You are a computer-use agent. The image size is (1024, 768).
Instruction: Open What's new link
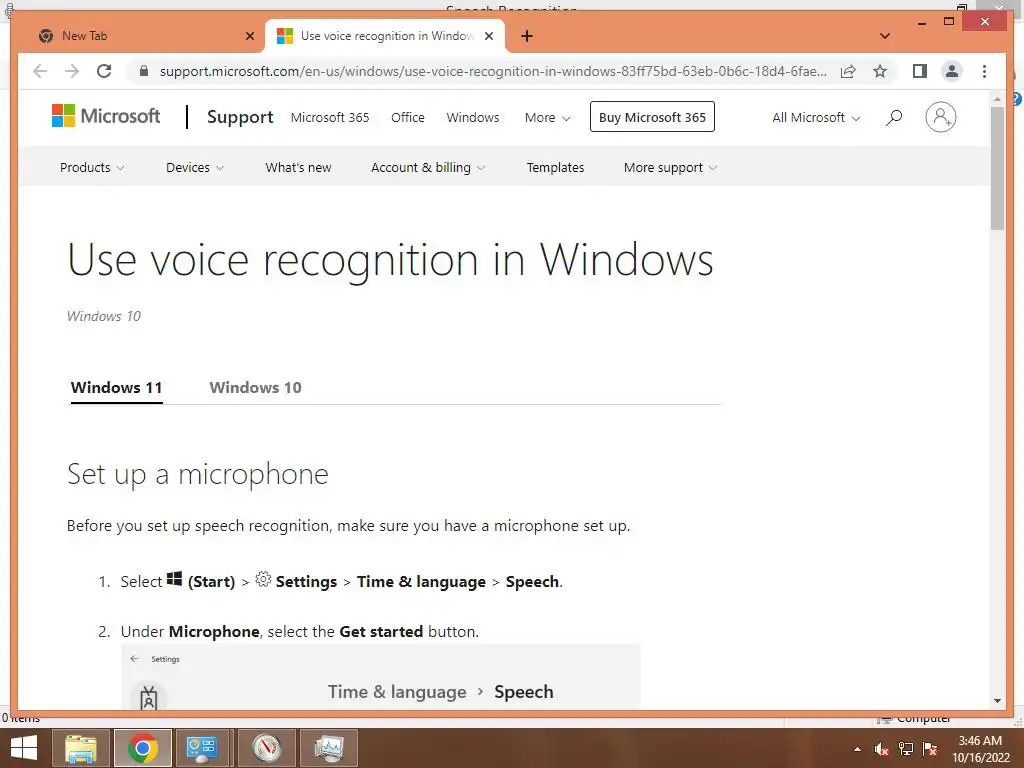[298, 168]
